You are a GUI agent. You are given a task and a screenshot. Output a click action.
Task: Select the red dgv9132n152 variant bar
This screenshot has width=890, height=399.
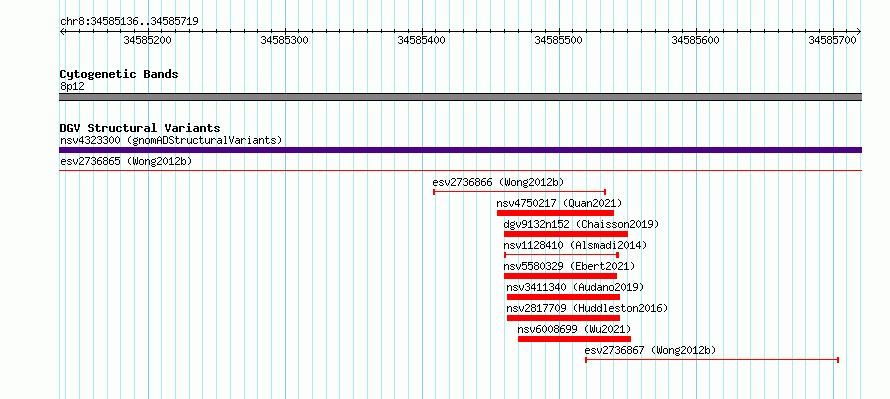(x=566, y=234)
